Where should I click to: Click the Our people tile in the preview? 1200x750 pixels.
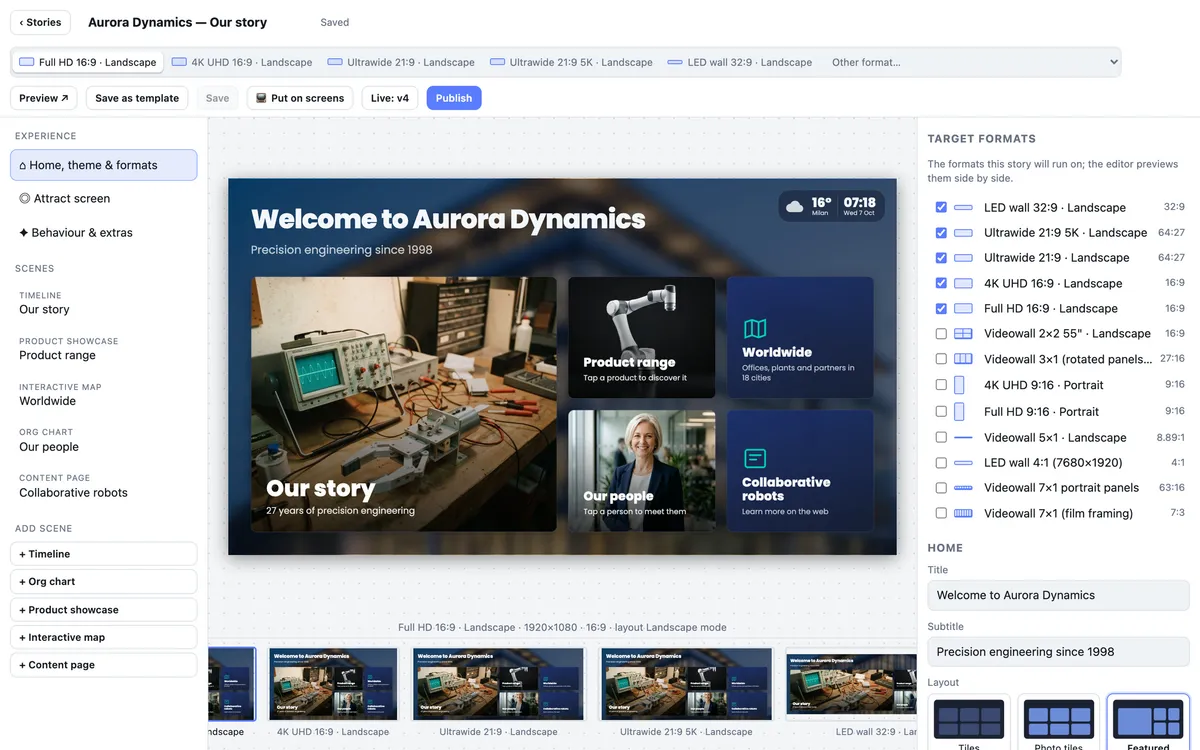tap(642, 471)
